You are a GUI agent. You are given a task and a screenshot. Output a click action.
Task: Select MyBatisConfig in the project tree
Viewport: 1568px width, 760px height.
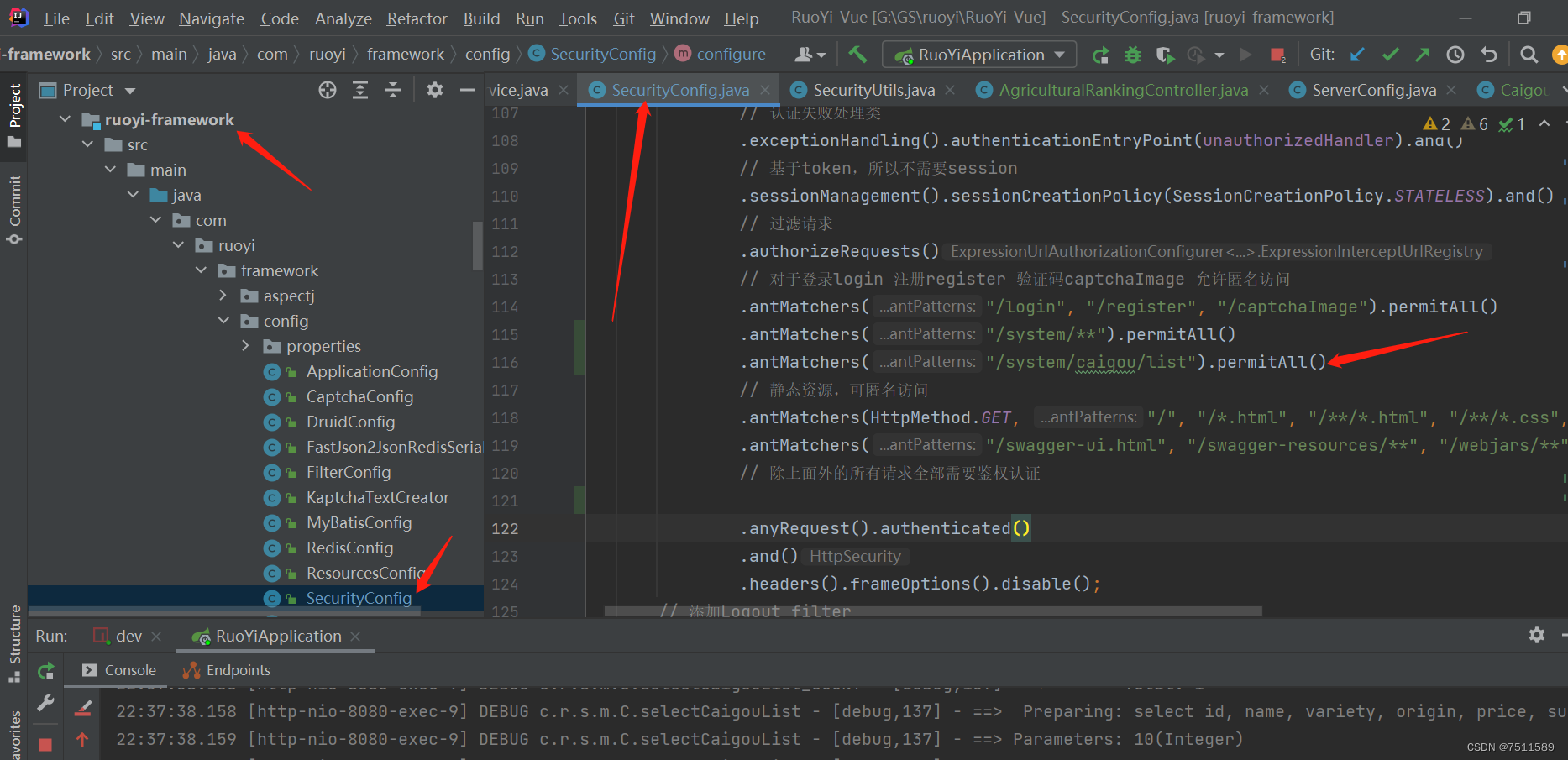tap(359, 522)
